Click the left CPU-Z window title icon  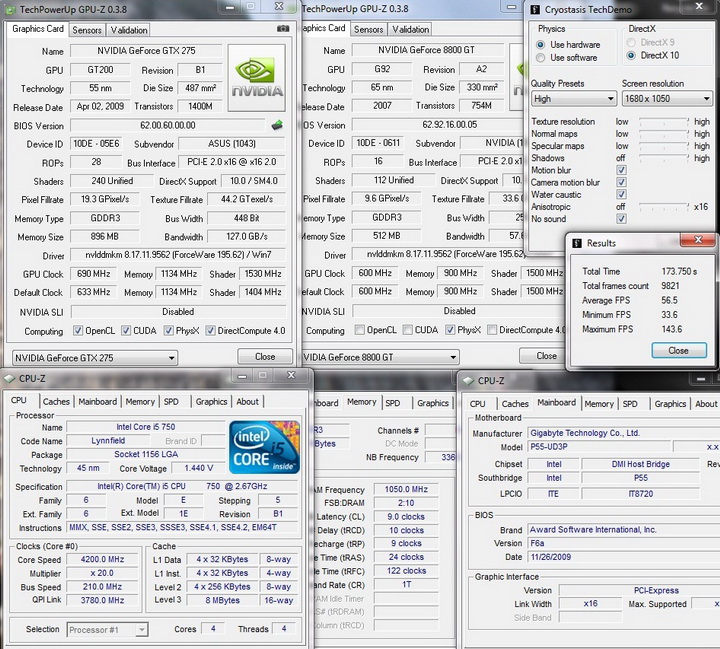[9, 378]
